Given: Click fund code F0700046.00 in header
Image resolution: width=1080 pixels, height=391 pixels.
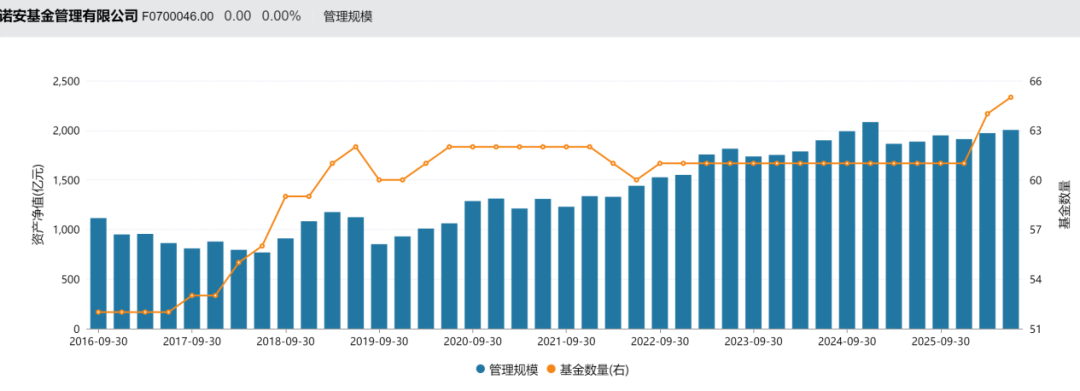Looking at the screenshot, I should (x=178, y=17).
